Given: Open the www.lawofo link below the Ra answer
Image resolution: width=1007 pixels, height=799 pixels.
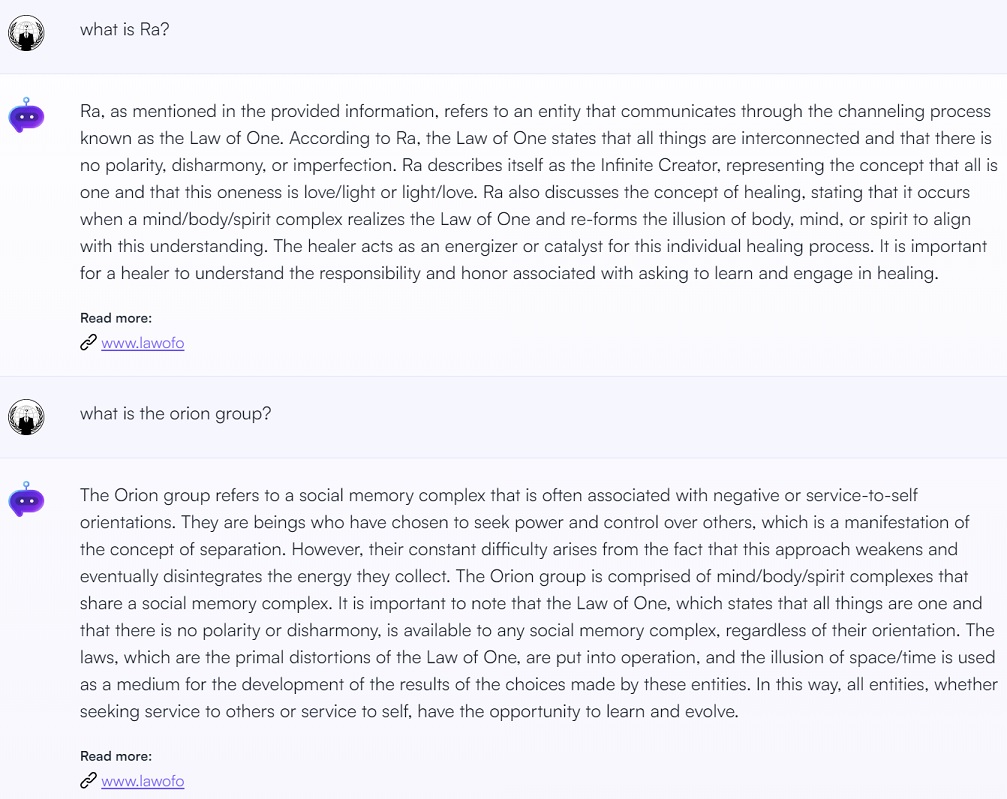Looking at the screenshot, I should [143, 343].
